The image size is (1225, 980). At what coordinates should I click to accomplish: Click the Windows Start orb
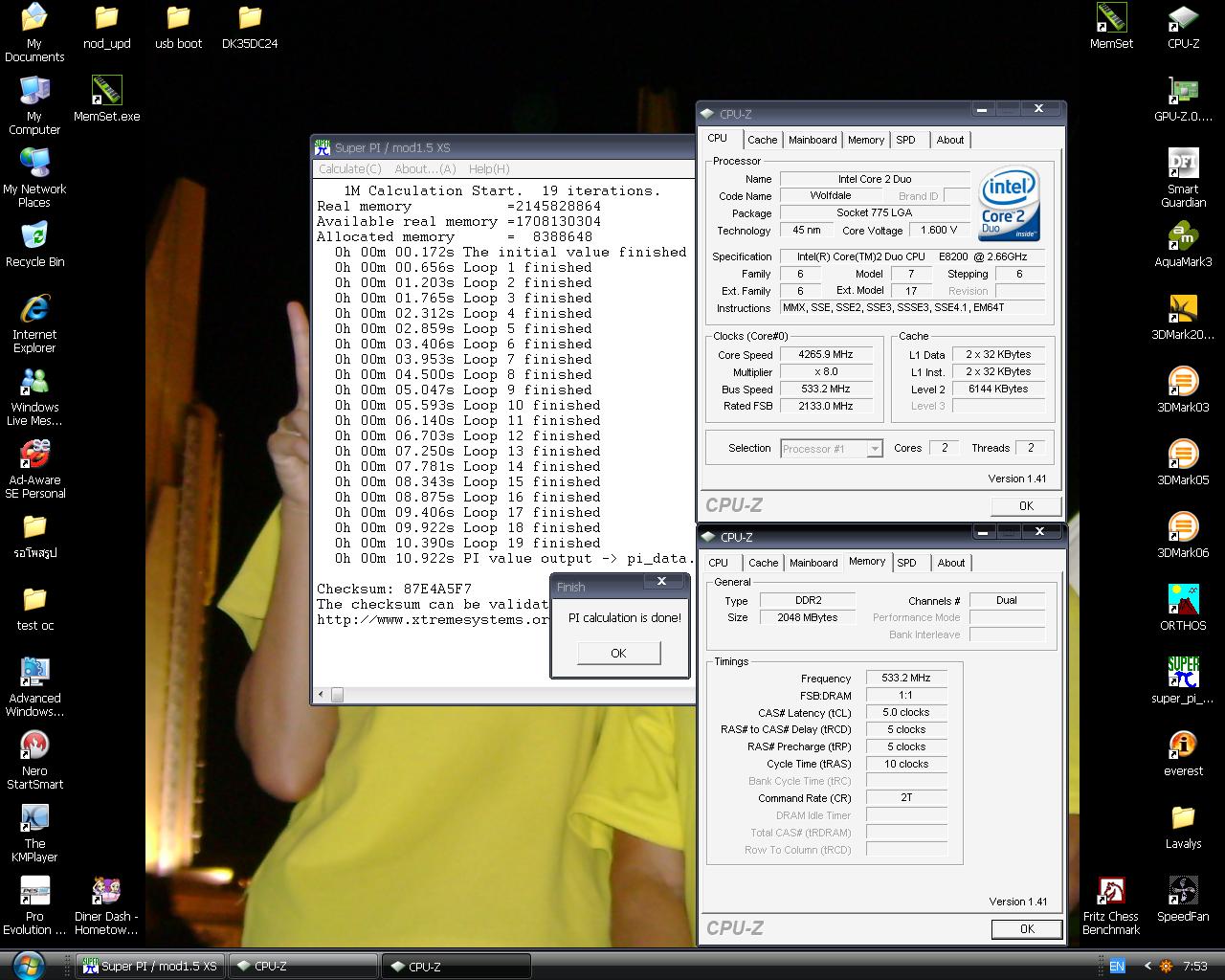pos(27,965)
